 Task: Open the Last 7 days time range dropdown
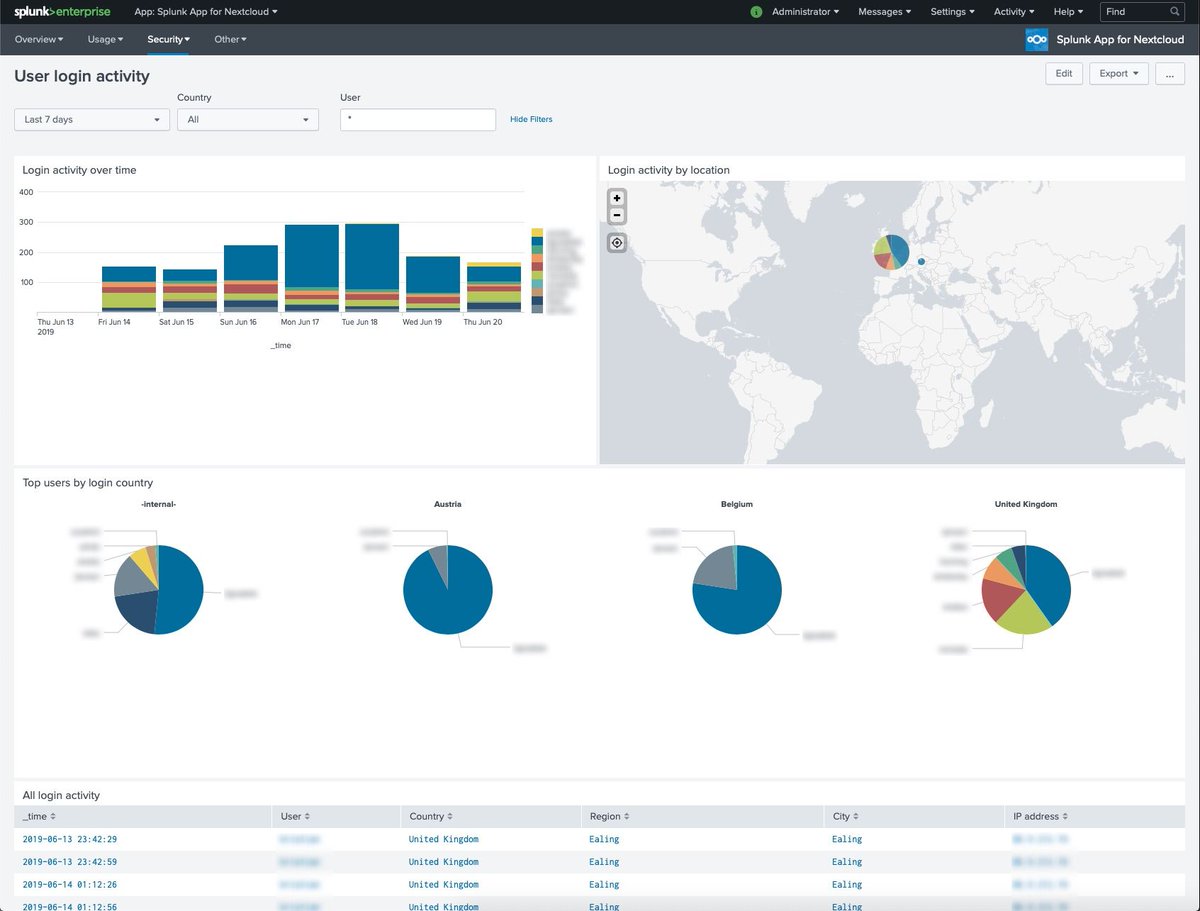point(92,119)
